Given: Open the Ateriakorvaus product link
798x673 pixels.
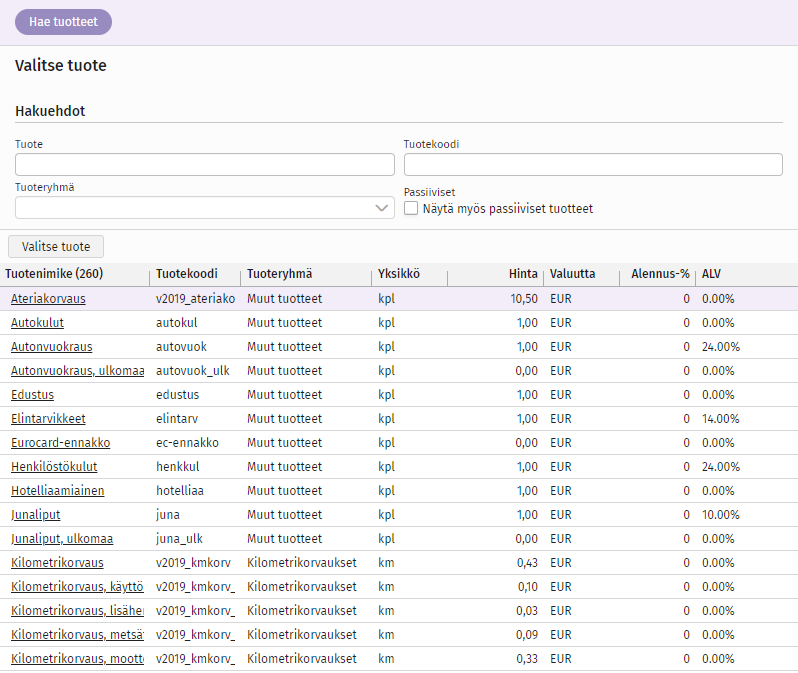Looking at the screenshot, I should (x=48, y=299).
